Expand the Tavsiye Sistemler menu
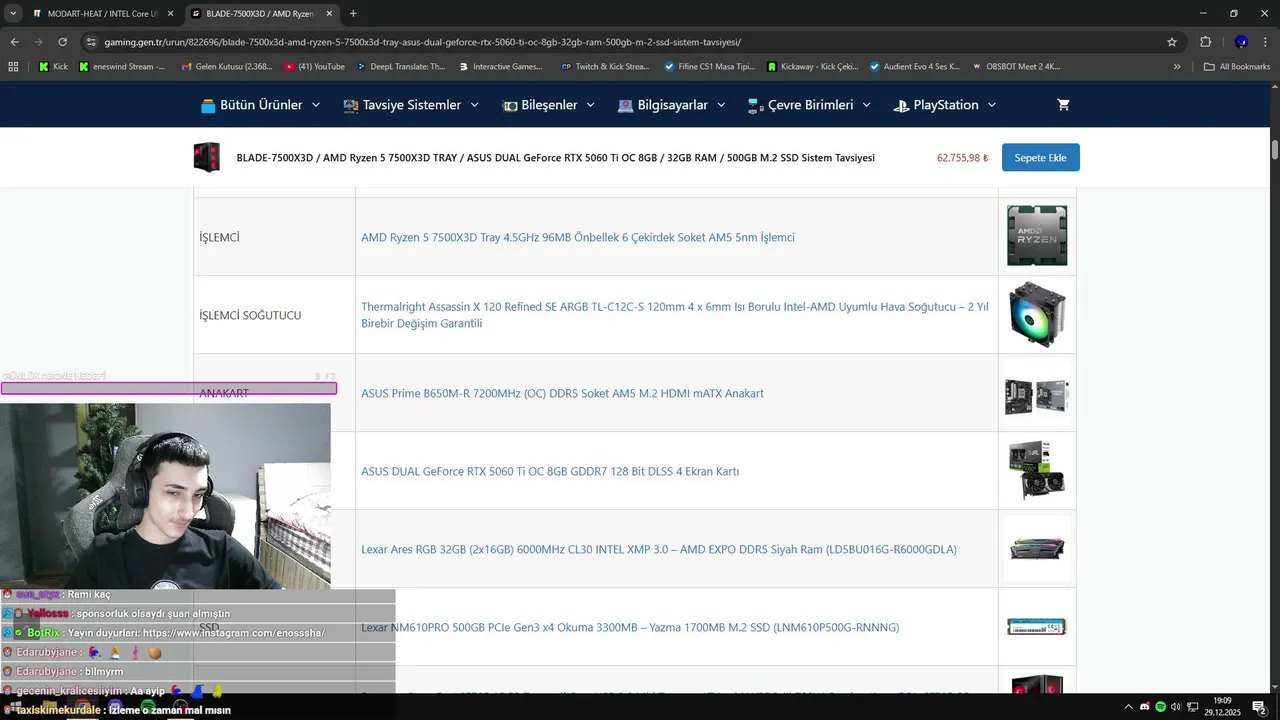 point(411,105)
